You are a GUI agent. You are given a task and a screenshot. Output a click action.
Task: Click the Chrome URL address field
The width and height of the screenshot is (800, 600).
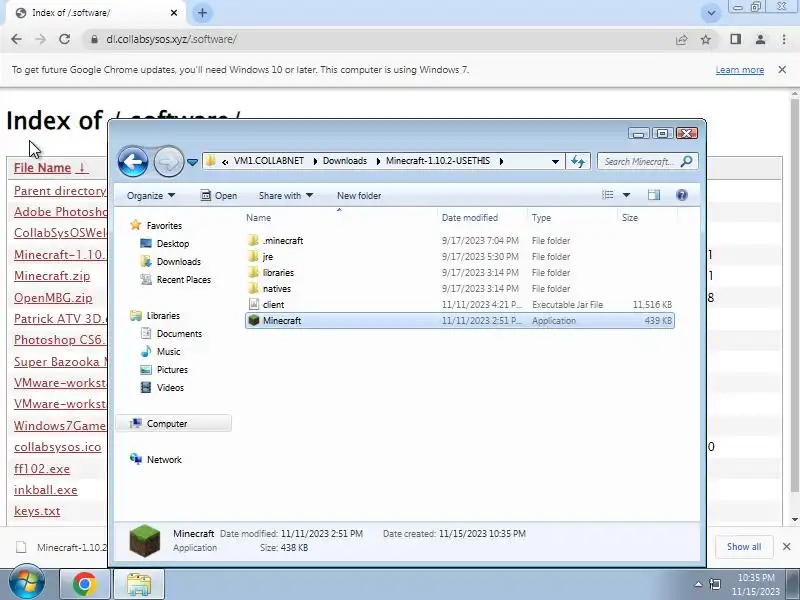click(378, 39)
